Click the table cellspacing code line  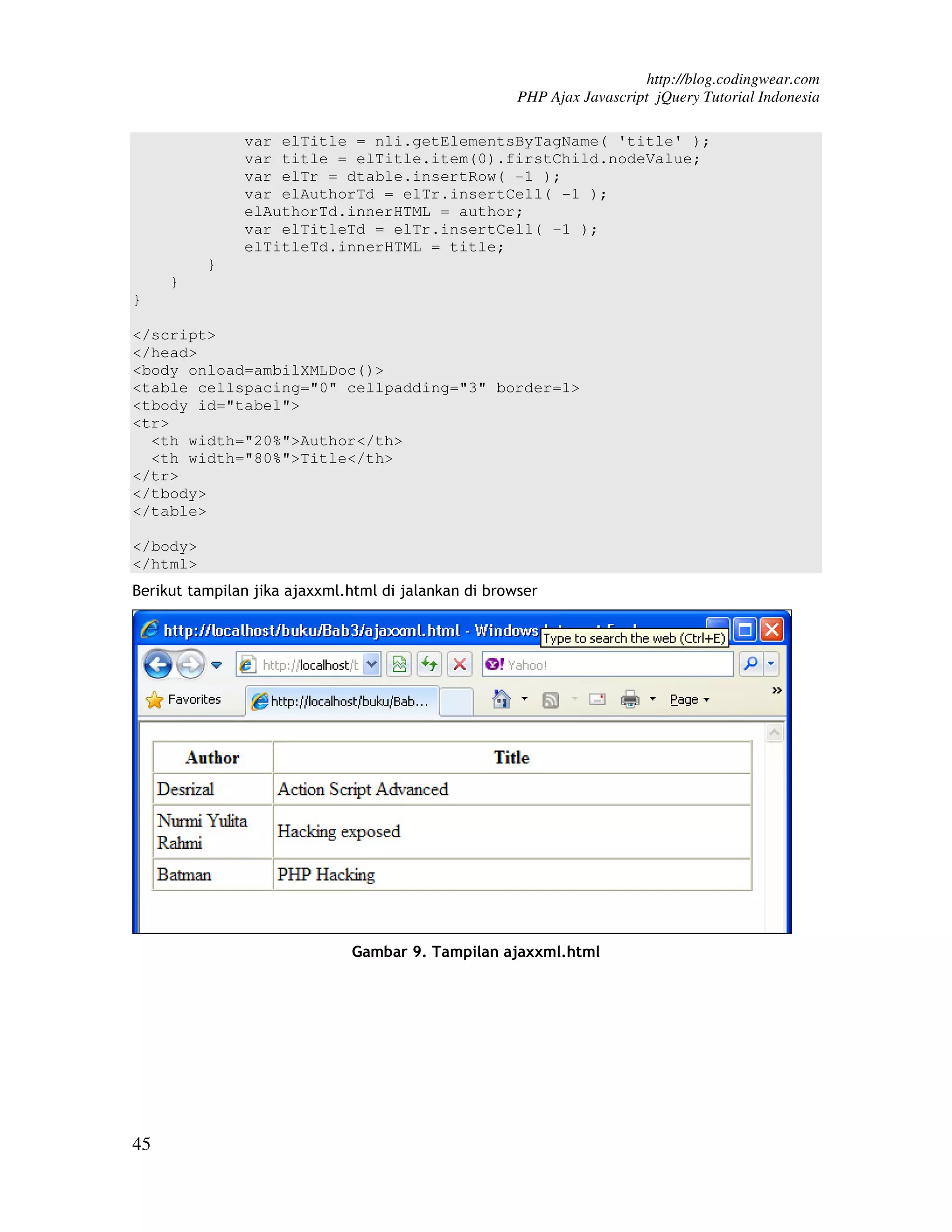tap(356, 388)
